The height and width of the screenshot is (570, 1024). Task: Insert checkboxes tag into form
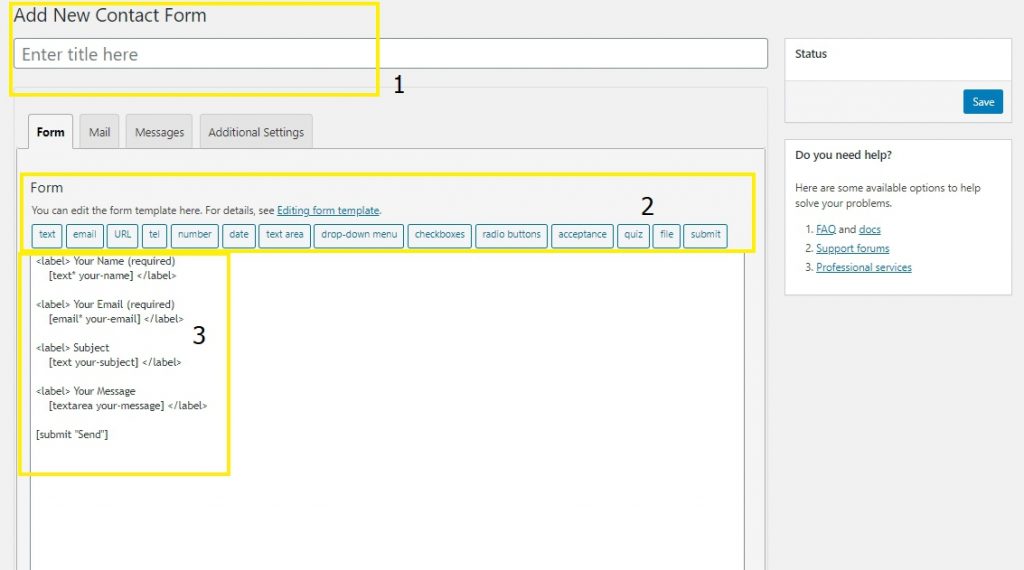point(440,235)
